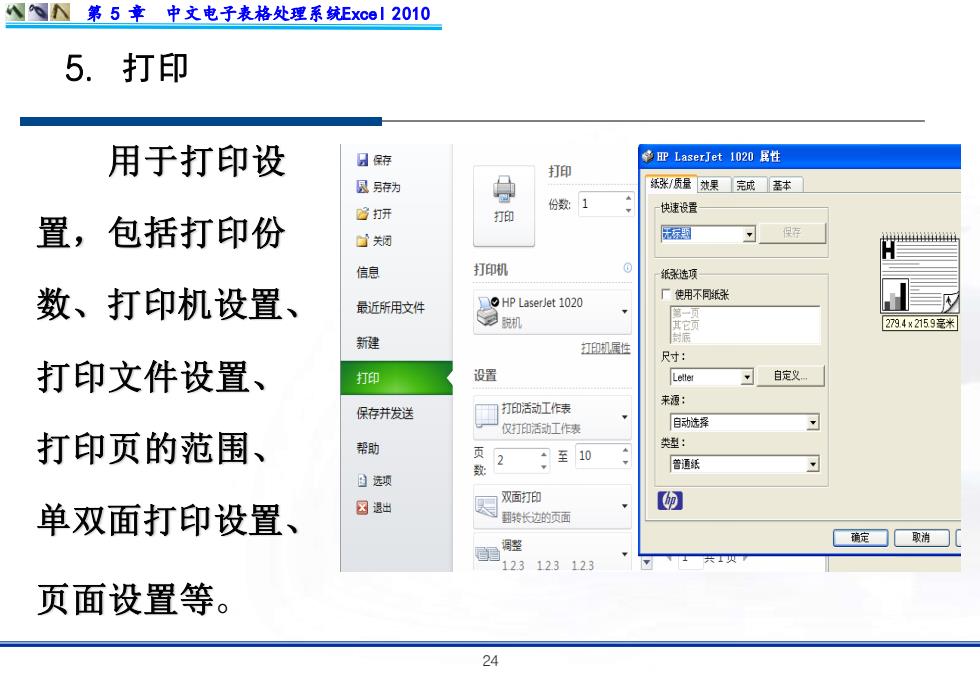
Task: Open the 双面打印 dropdown
Action: tap(624, 506)
